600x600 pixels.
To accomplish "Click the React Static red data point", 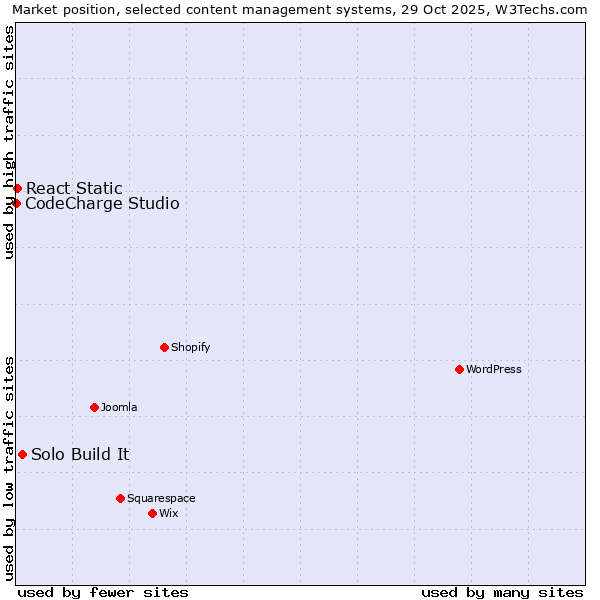I will coord(17,188).
